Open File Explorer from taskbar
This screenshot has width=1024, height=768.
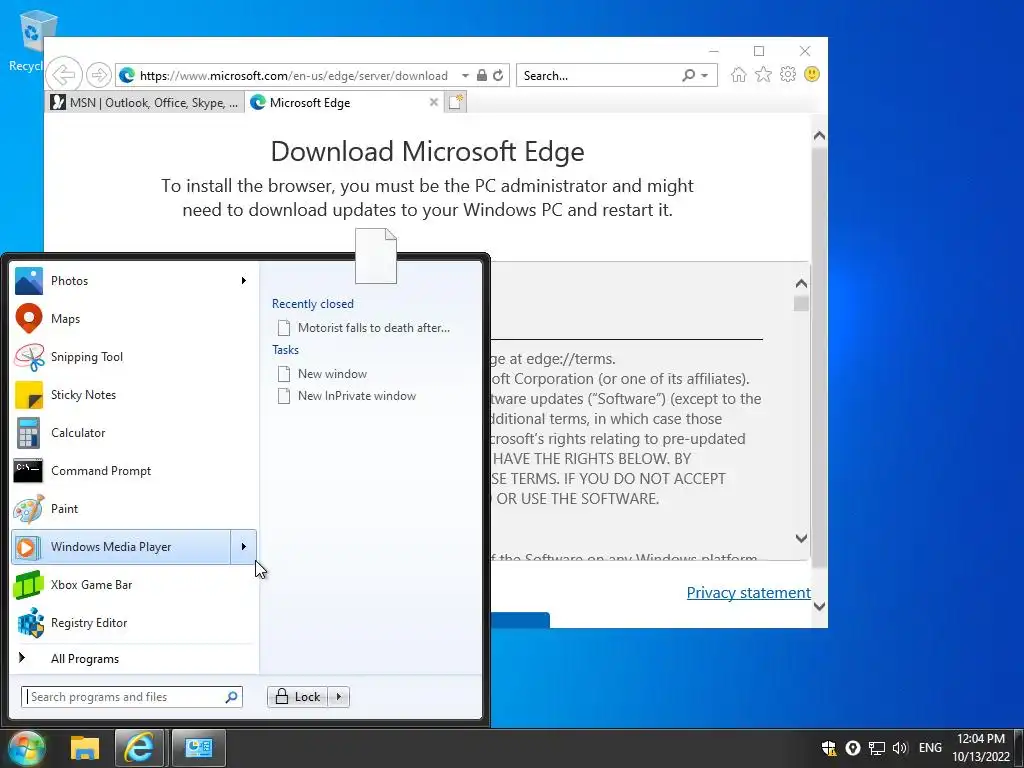(x=85, y=748)
